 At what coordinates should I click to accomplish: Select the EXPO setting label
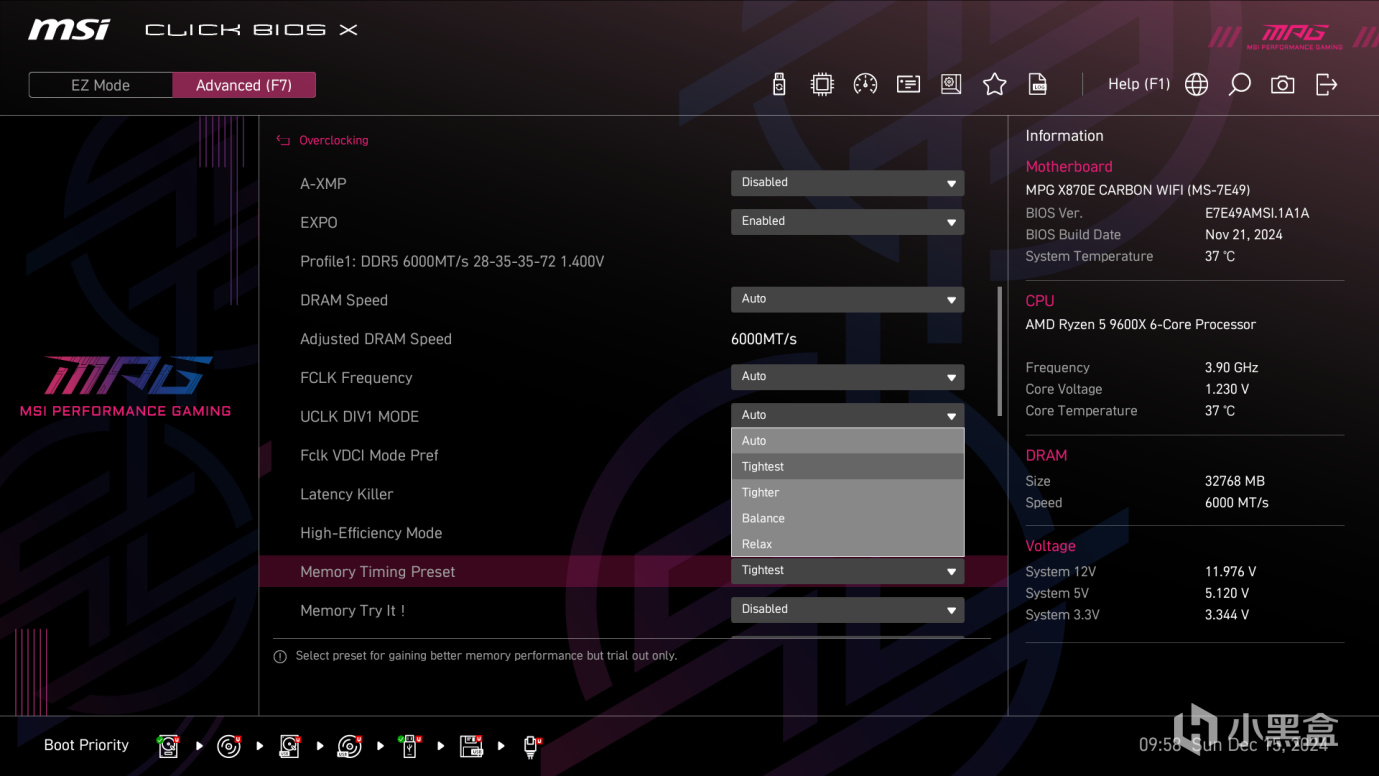[x=319, y=223]
